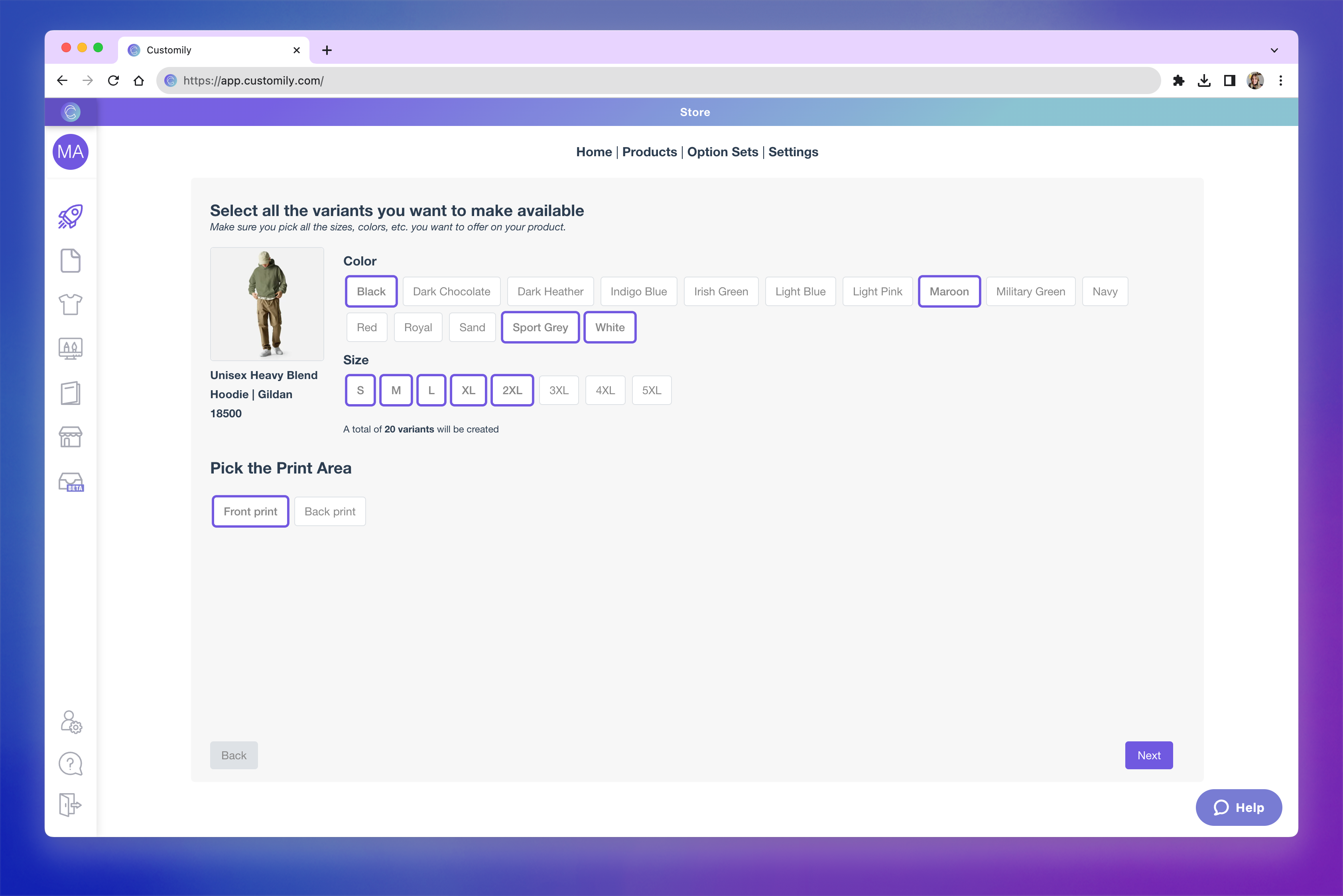Click the Next button
This screenshot has height=896, width=1343.
(x=1149, y=755)
